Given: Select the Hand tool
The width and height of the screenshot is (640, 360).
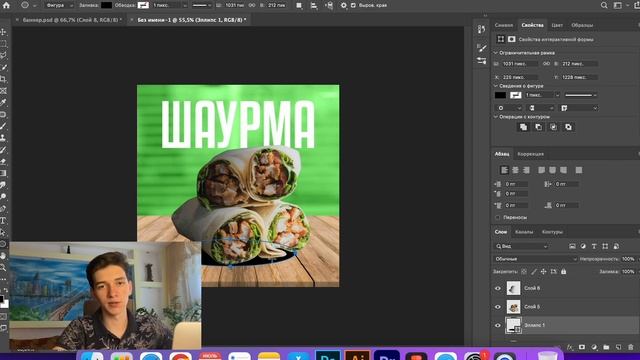Looking at the screenshot, I should coord(3,256).
